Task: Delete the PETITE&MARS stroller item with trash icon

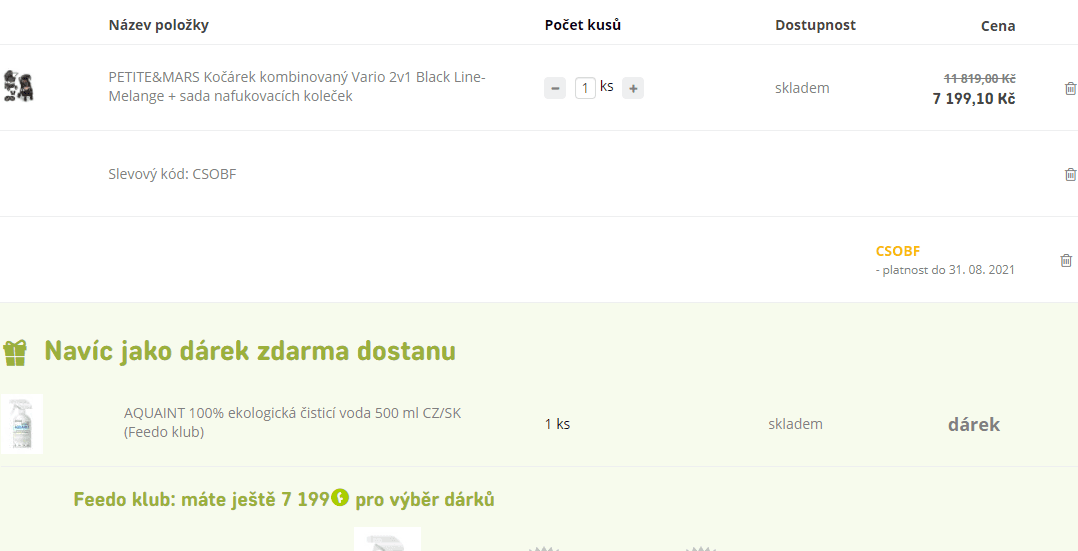Action: coord(1070,88)
